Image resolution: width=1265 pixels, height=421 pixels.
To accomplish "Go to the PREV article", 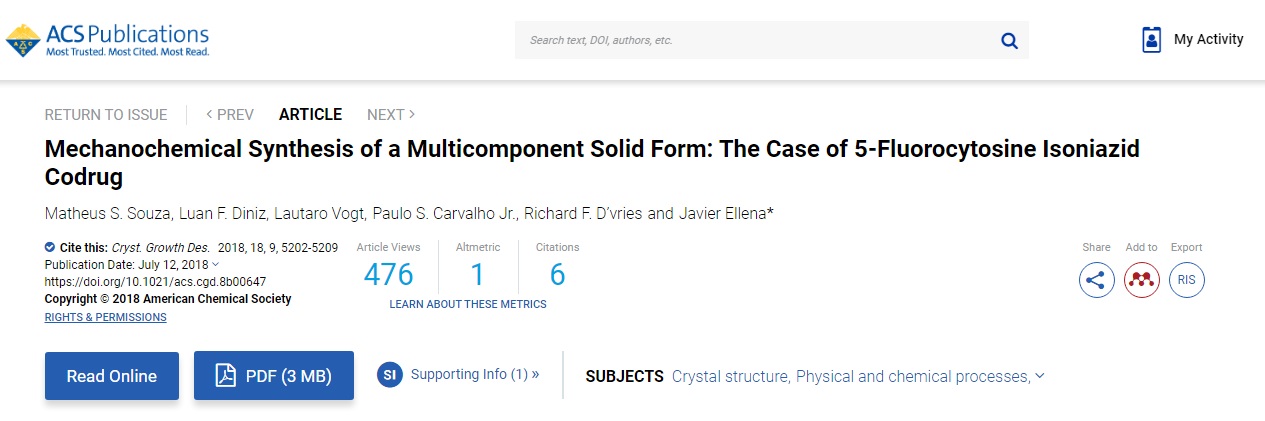I will (229, 115).
